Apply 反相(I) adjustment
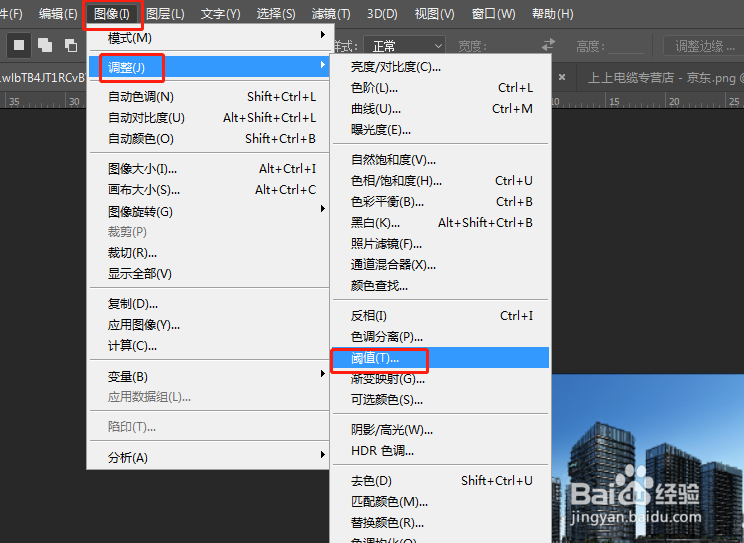 440,316
